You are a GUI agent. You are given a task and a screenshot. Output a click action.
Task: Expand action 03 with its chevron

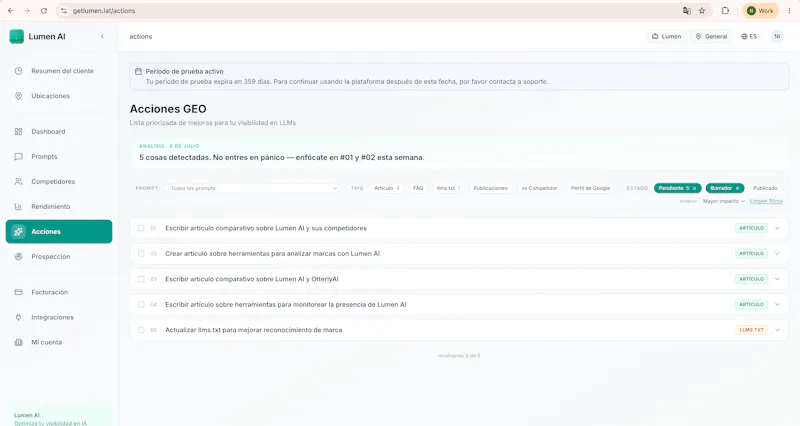[777, 279]
